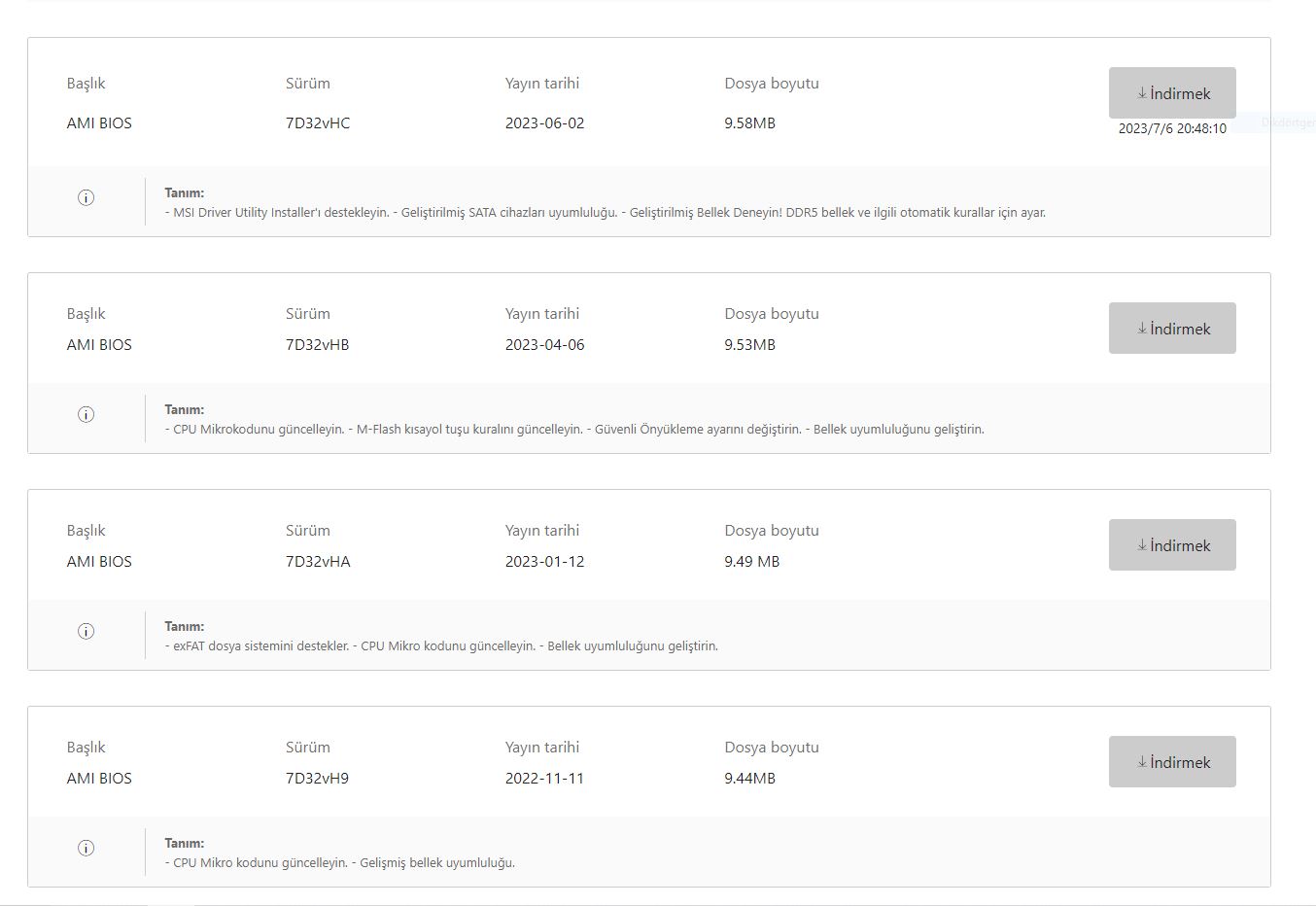1316x906 pixels.
Task: Select the version text 7D32vHC
Action: [x=318, y=123]
